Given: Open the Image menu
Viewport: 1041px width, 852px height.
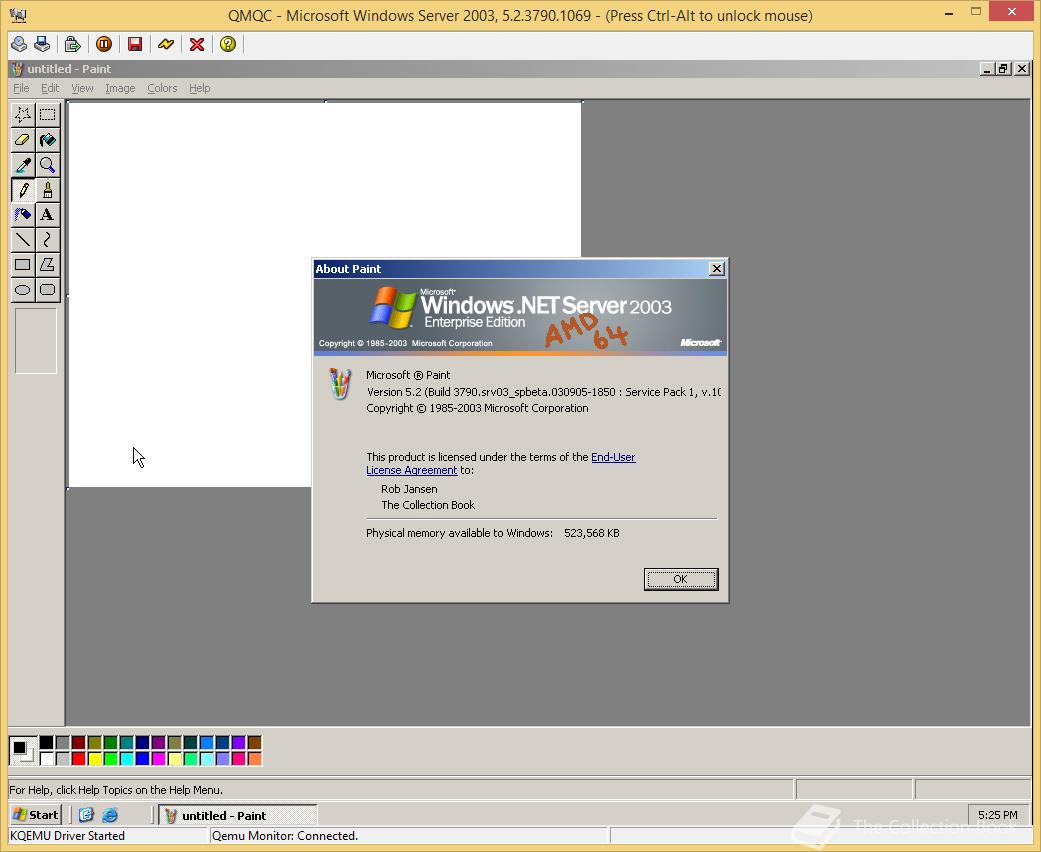Looking at the screenshot, I should coord(120,88).
